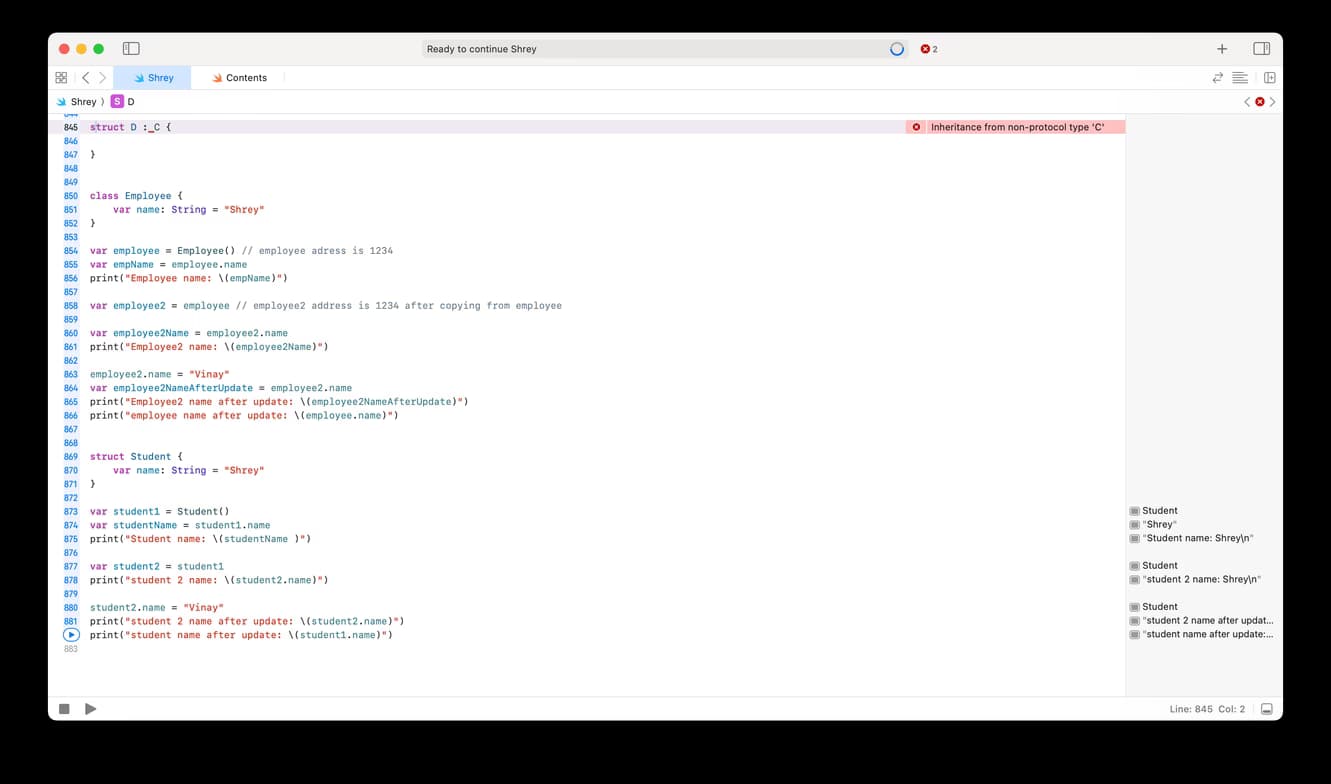The image size is (1331, 784).
Task: Stop playground execution with the square button
Action: click(64, 708)
